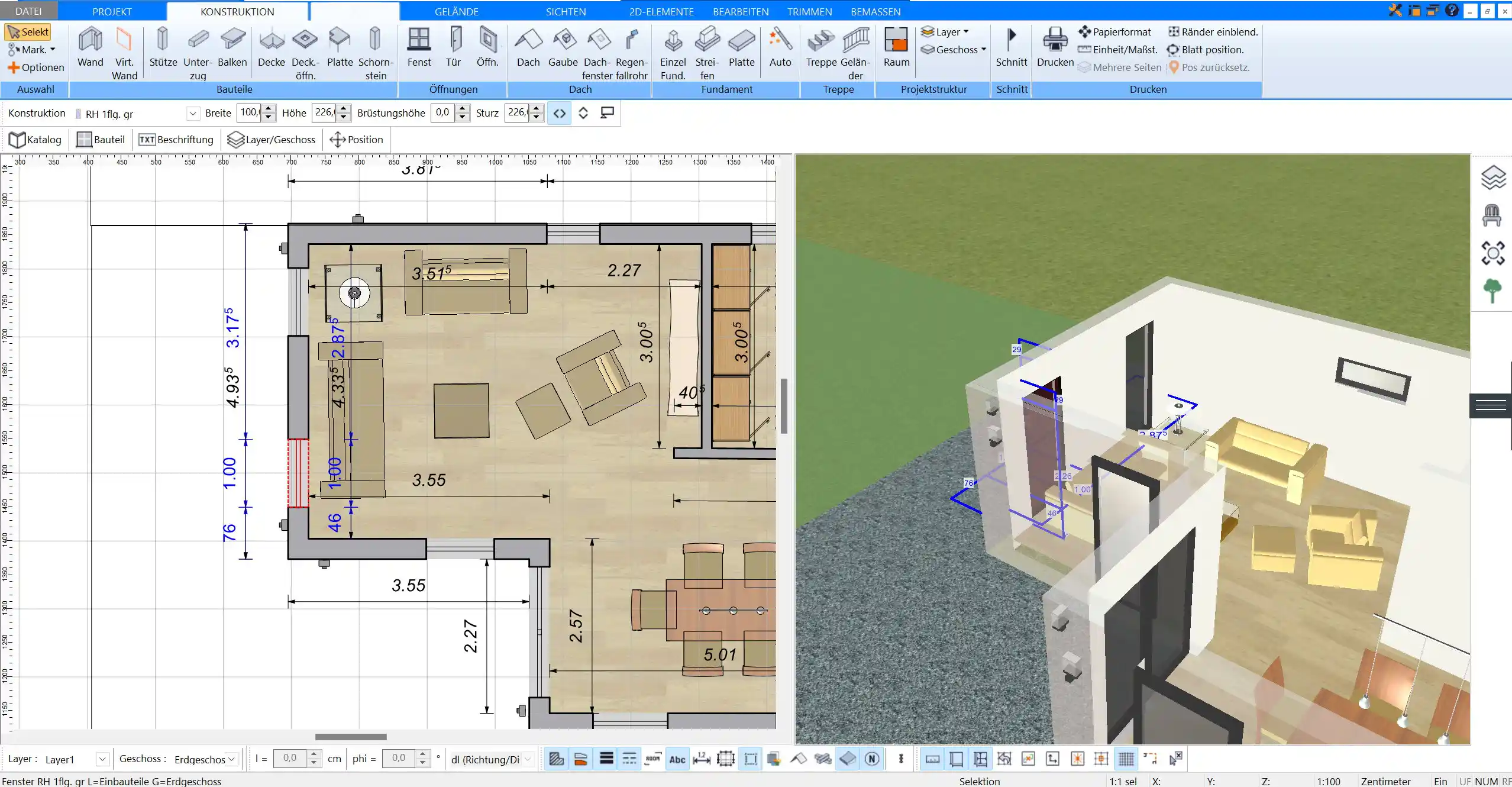Click the Katalog button
Viewport: 1512px width, 787px height.
click(35, 140)
